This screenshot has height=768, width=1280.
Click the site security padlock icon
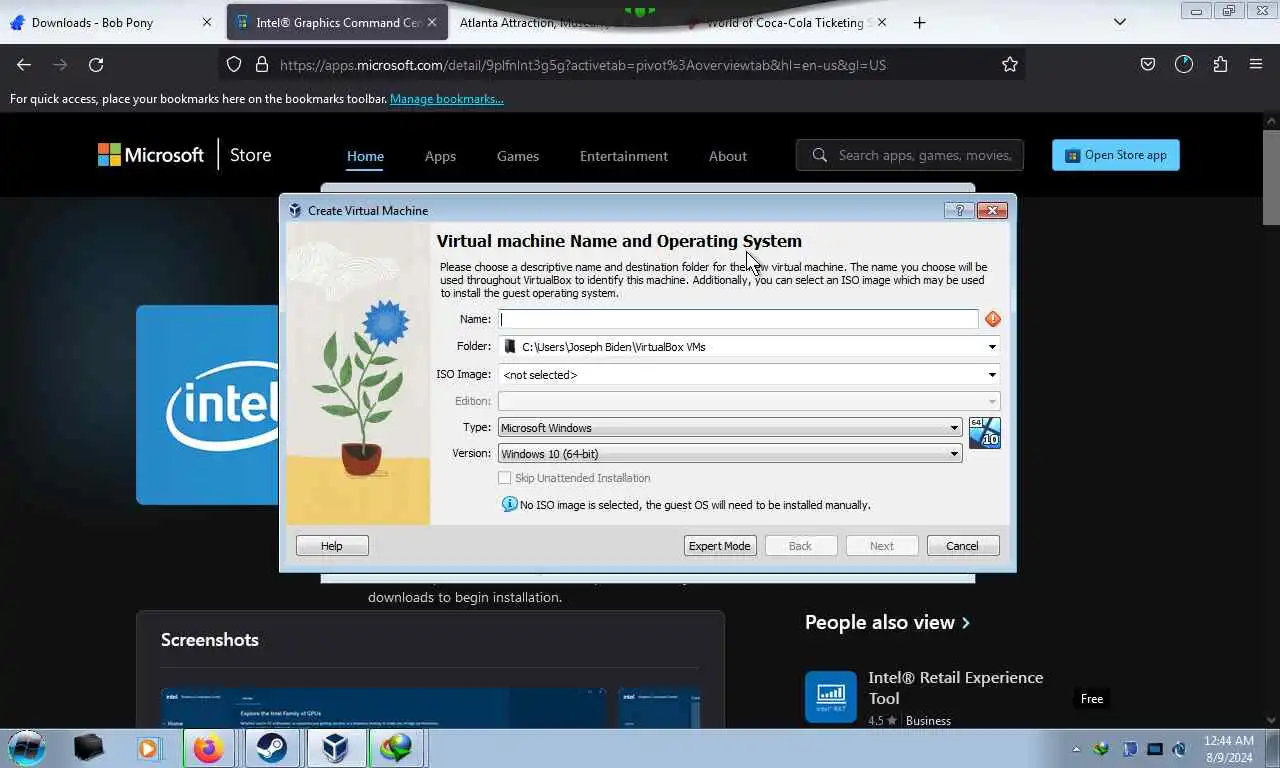click(262, 64)
